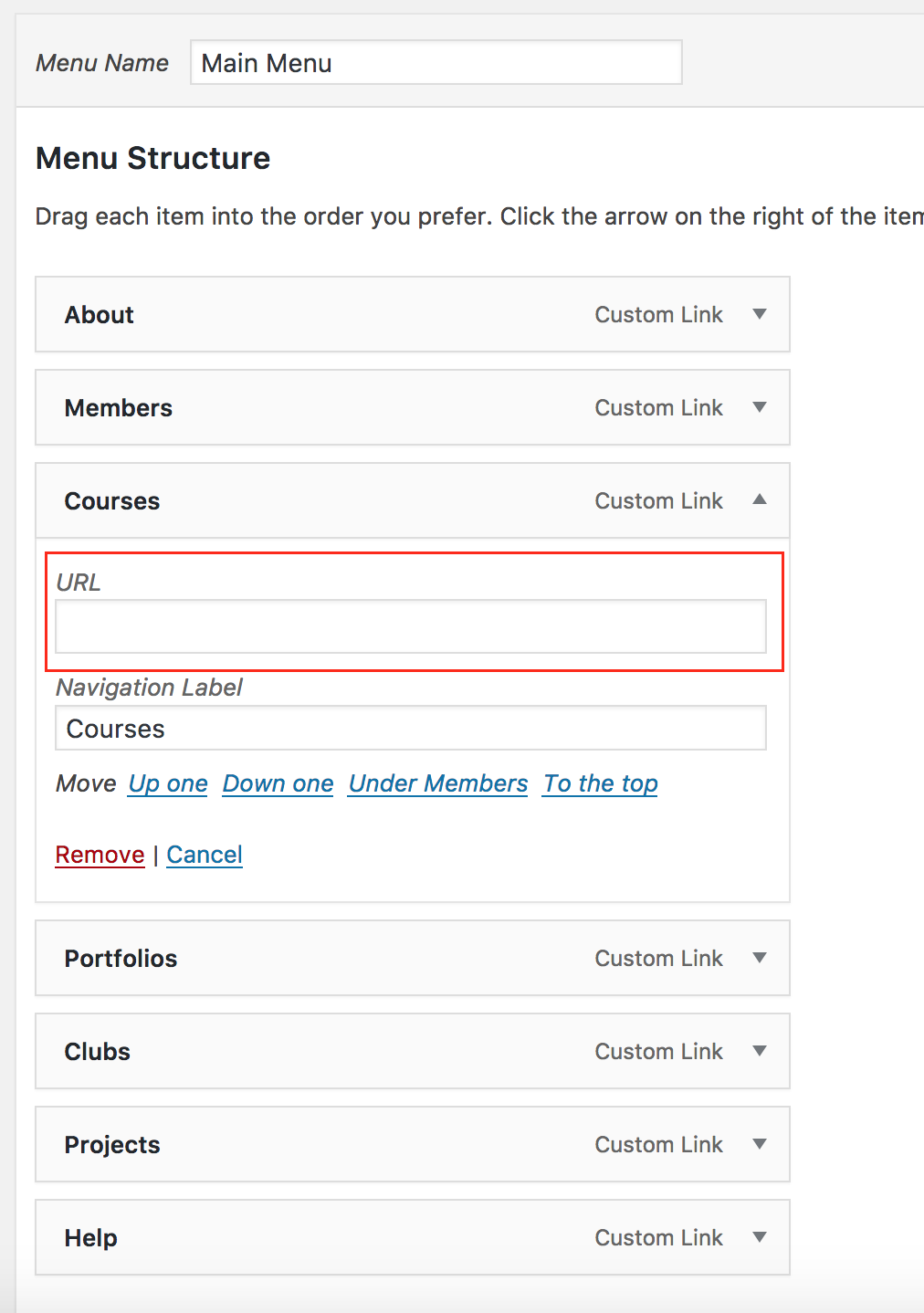Expand the Portfolios menu item

point(760,958)
